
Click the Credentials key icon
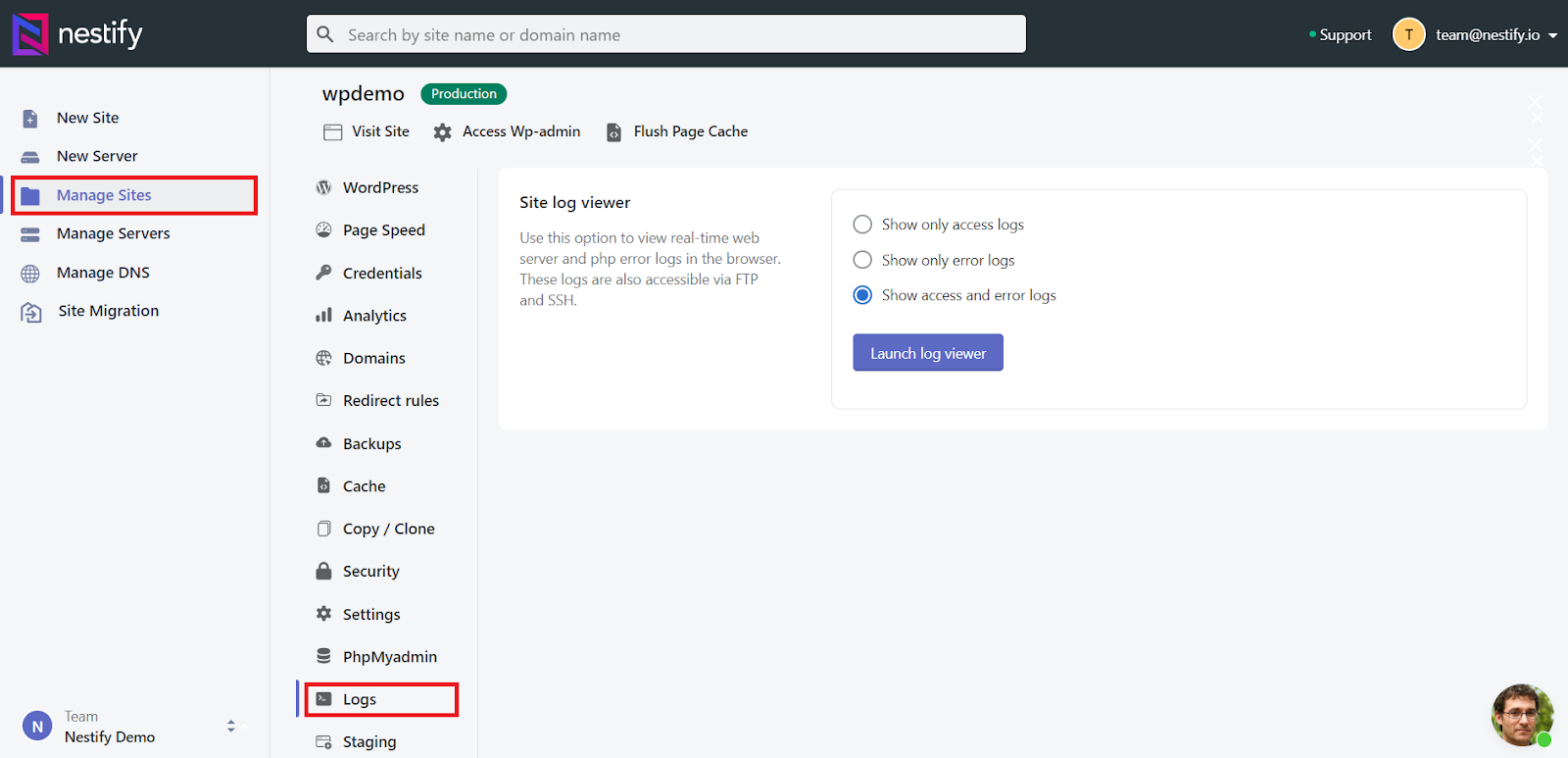pyautogui.click(x=323, y=273)
